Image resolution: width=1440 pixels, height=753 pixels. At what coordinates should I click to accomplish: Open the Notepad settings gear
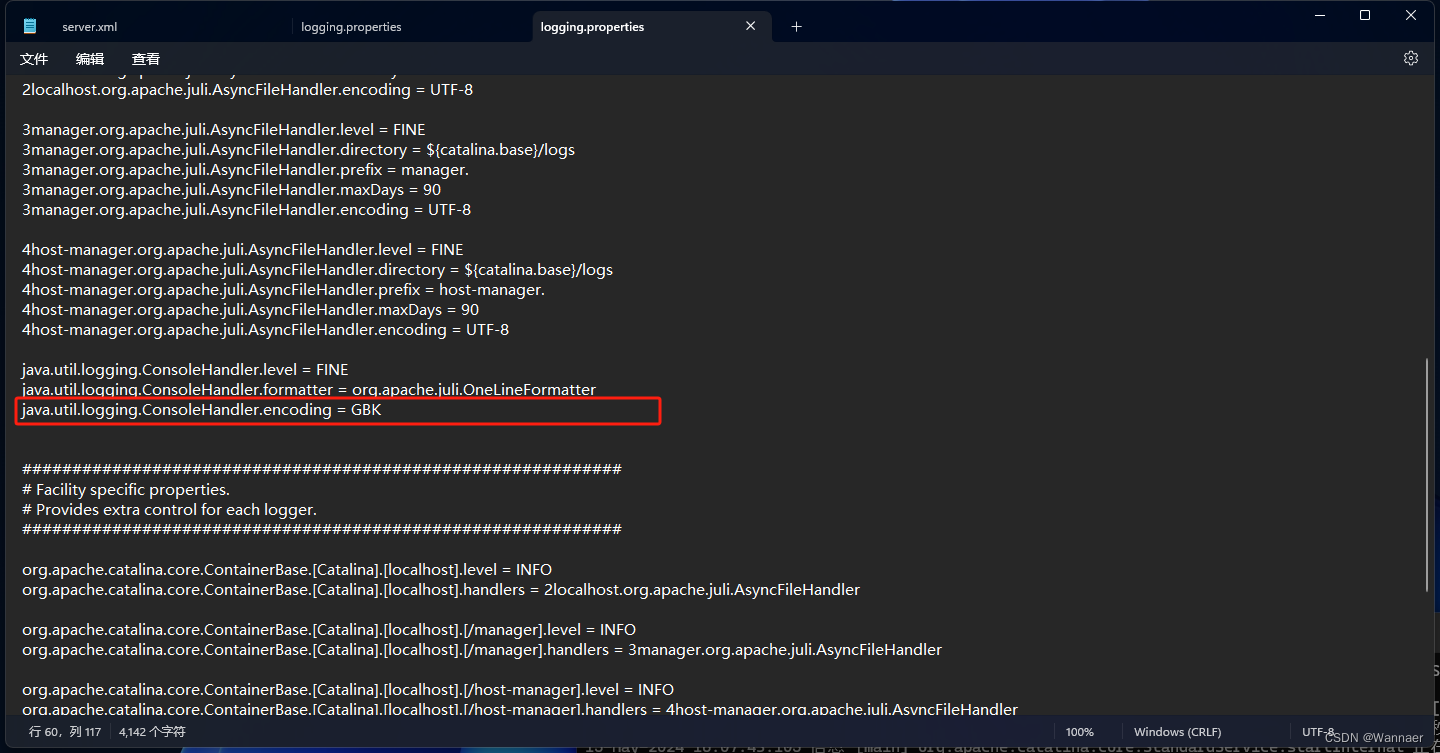point(1411,58)
